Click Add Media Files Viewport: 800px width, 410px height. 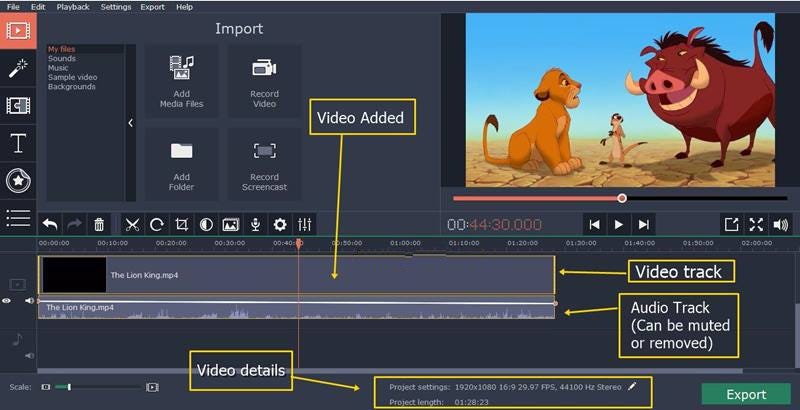pyautogui.click(x=181, y=82)
